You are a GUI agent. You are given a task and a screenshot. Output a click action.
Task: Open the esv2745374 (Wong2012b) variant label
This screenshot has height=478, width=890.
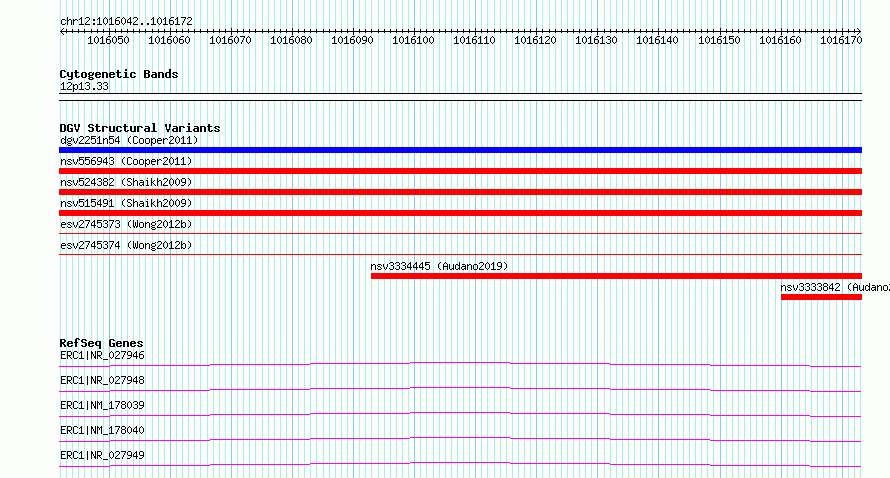pyautogui.click(x=126, y=245)
